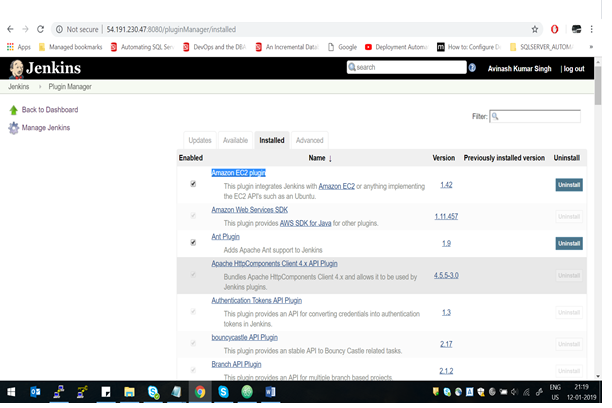Click version 1.42 link
Screen dimensions: 612x408
point(447,185)
